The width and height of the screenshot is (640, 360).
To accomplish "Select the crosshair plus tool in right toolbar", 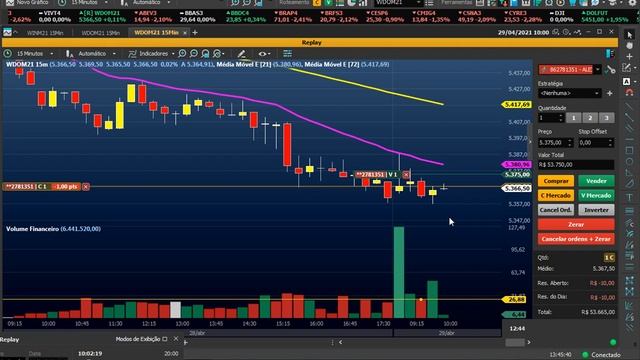I will (x=629, y=56).
